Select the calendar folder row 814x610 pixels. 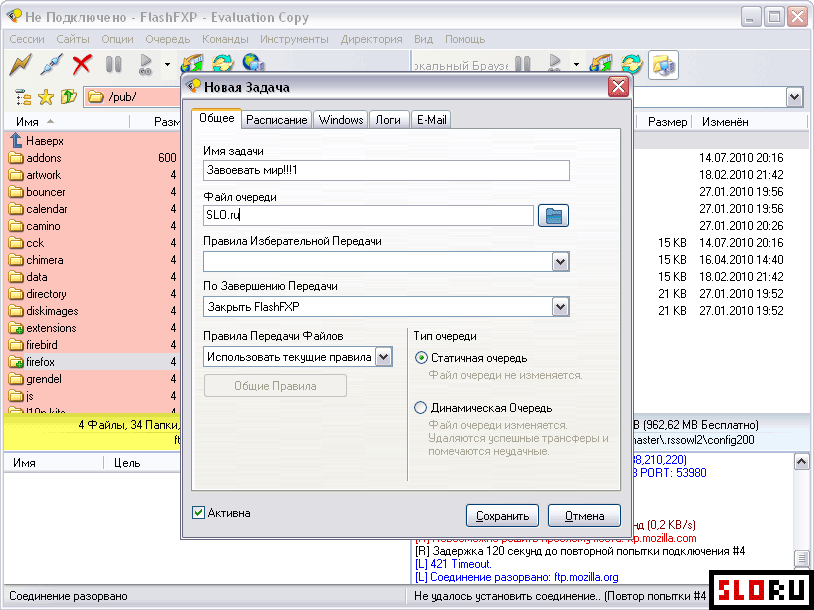pyautogui.click(x=93, y=209)
